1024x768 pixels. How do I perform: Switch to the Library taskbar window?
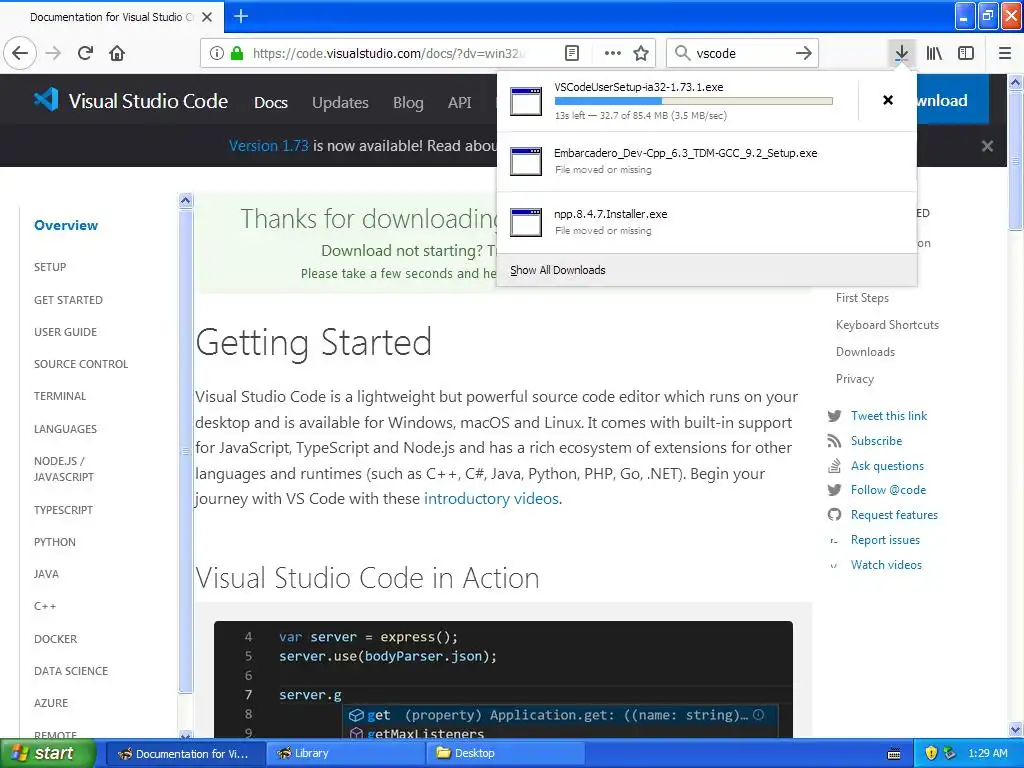346,754
